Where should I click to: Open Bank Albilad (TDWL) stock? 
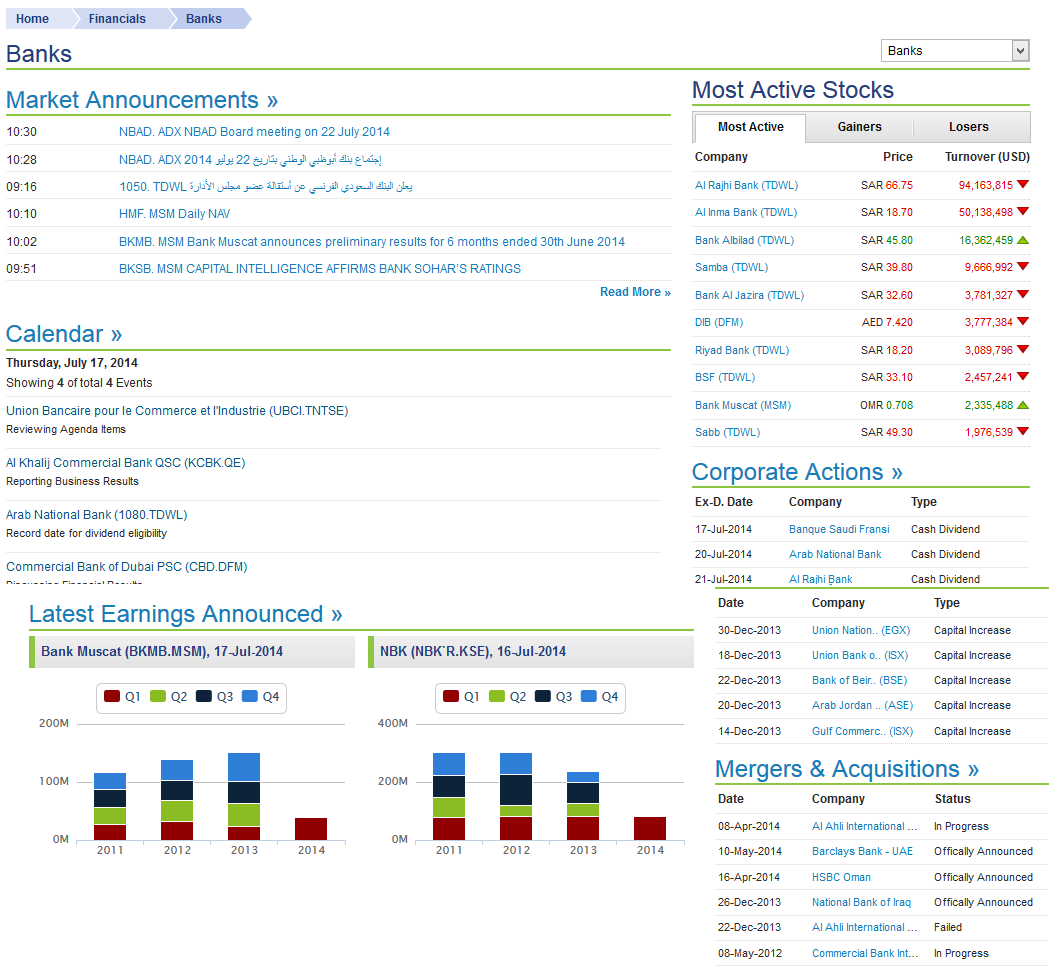(x=744, y=240)
